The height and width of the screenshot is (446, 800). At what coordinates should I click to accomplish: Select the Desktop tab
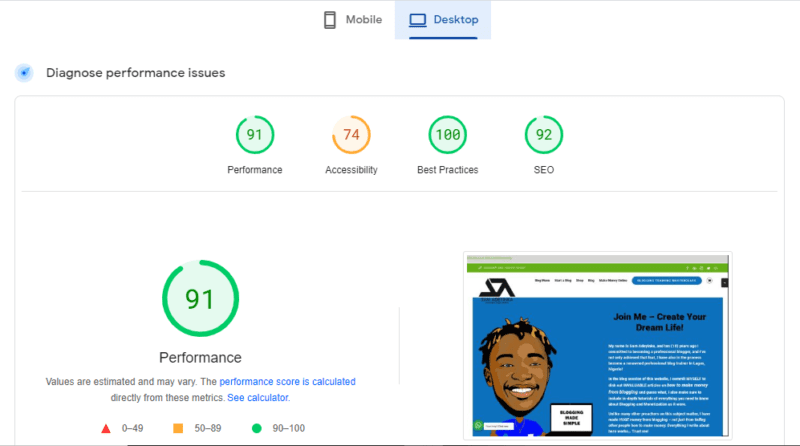click(443, 20)
